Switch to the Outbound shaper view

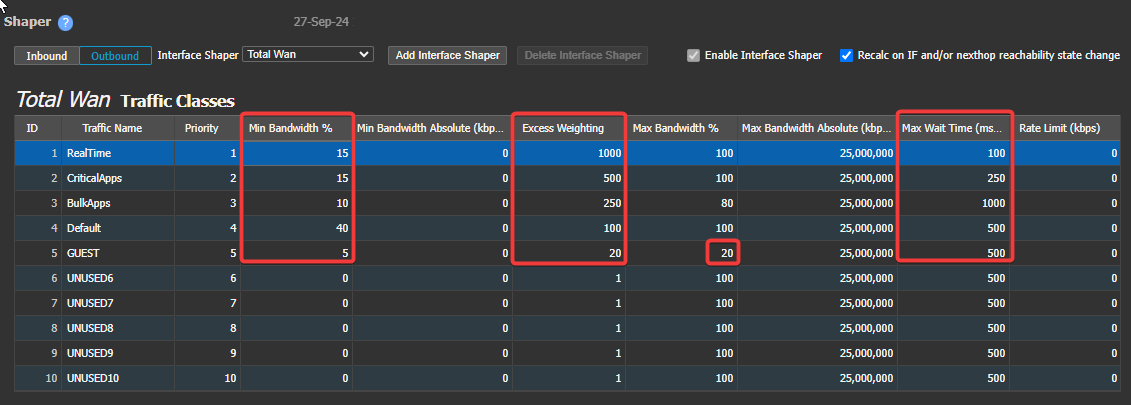115,56
